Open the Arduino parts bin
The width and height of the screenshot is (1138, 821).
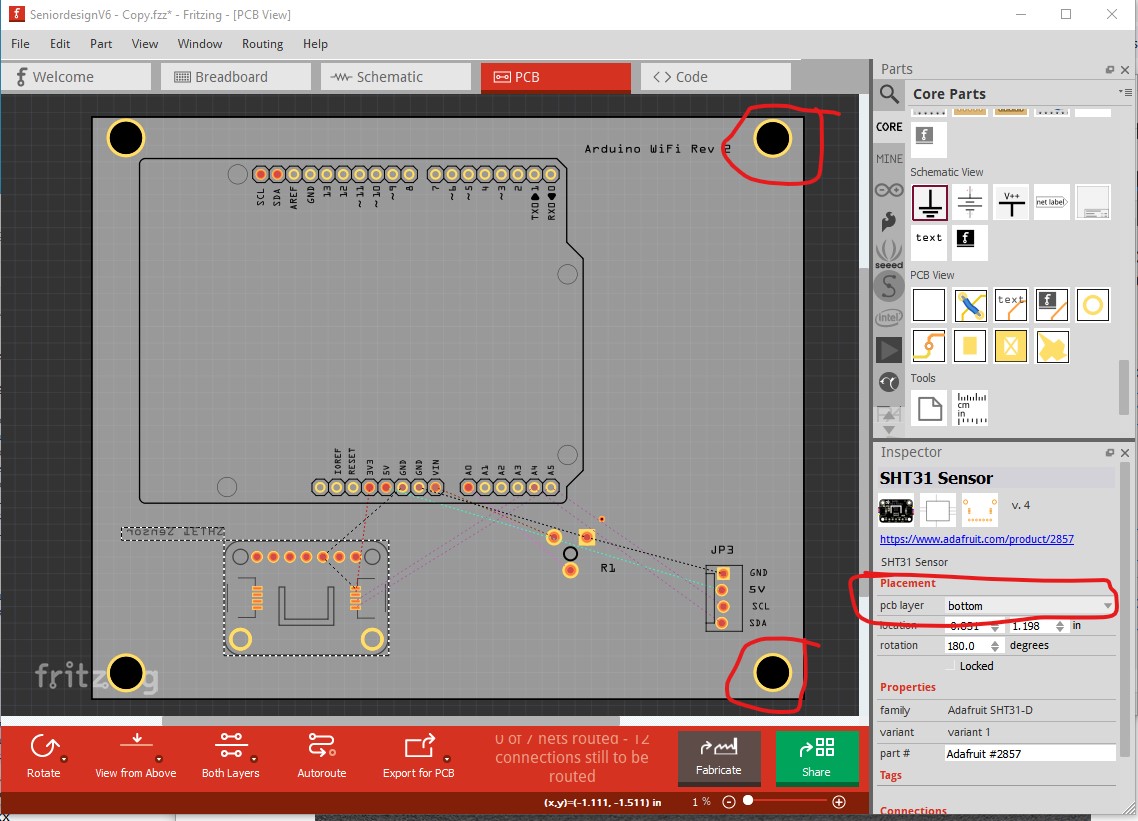[889, 190]
